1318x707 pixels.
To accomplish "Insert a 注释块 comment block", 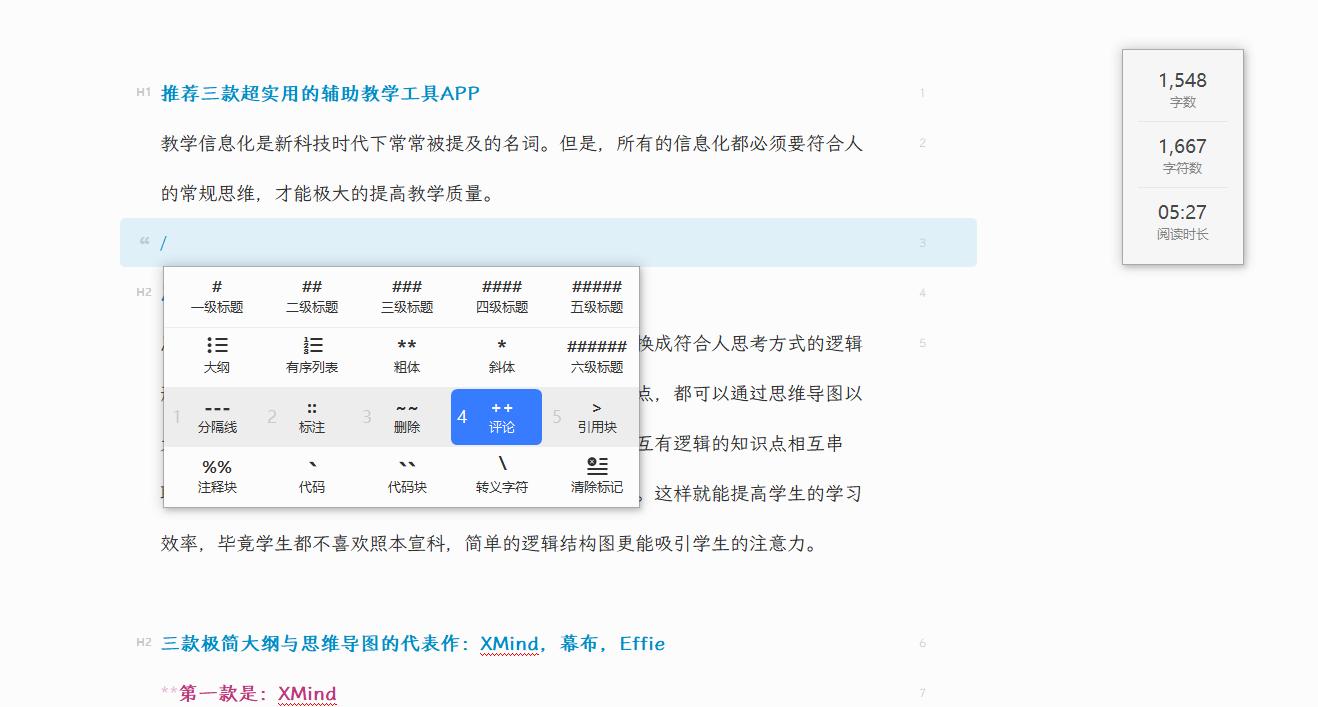I will [218, 478].
